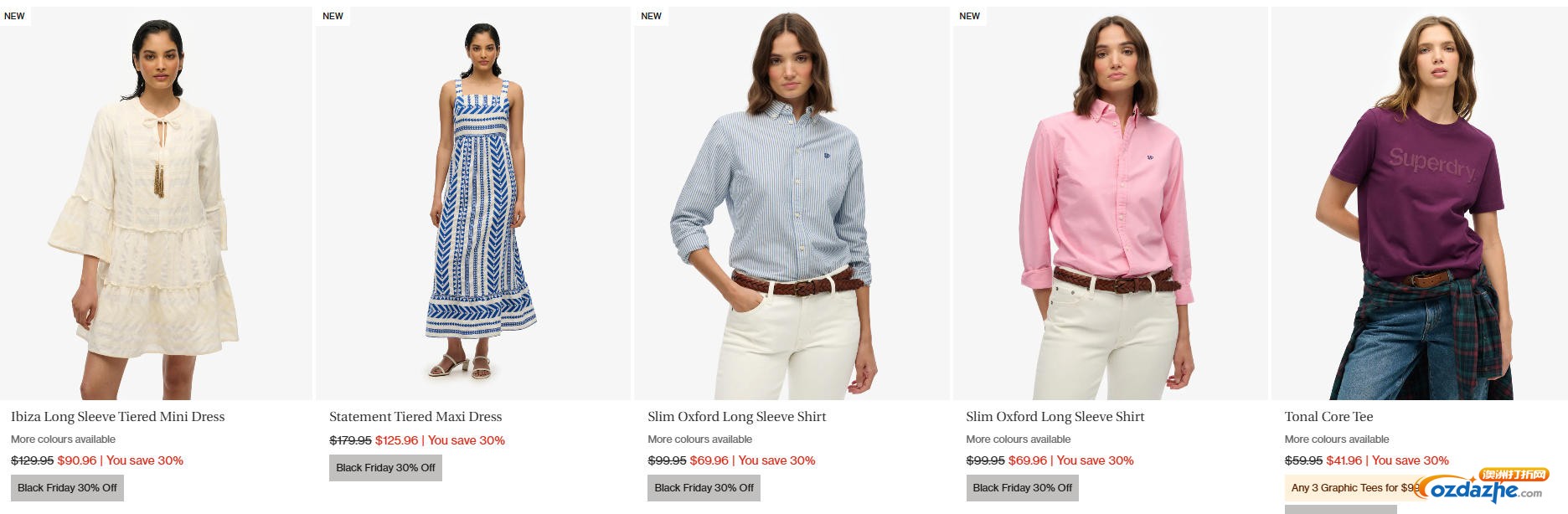Open the Ibiza Long Sleeve Tiered Mini Dress photo

pos(156,203)
